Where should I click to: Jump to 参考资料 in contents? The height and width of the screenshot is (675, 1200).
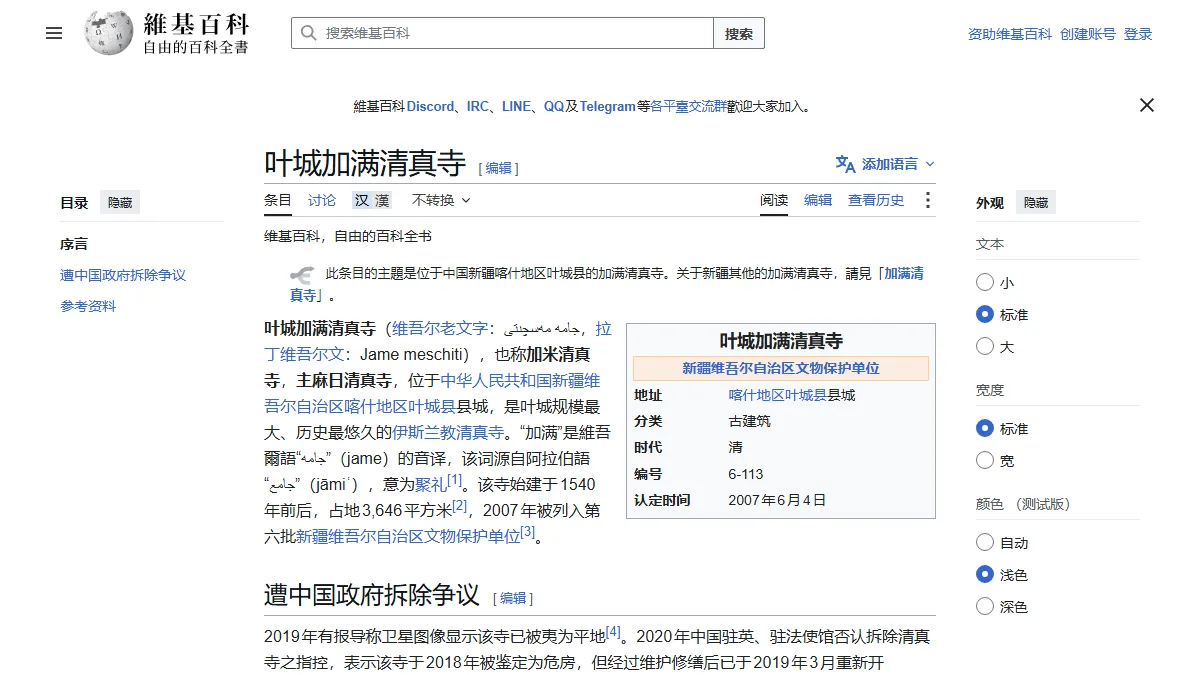(88, 307)
